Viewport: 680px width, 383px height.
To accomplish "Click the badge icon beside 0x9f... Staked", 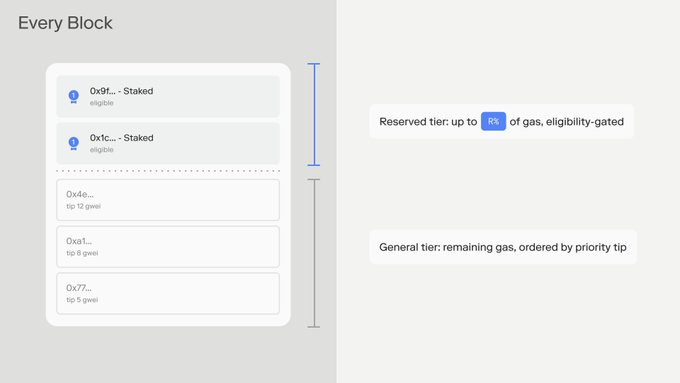I will (74, 96).
